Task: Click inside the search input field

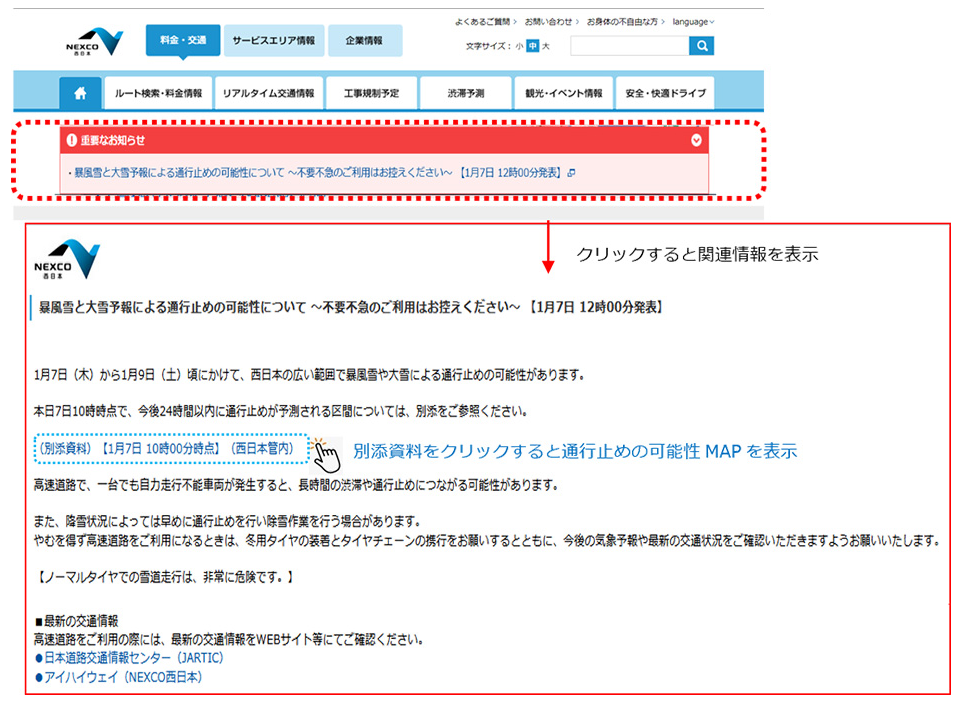Action: pos(630,45)
